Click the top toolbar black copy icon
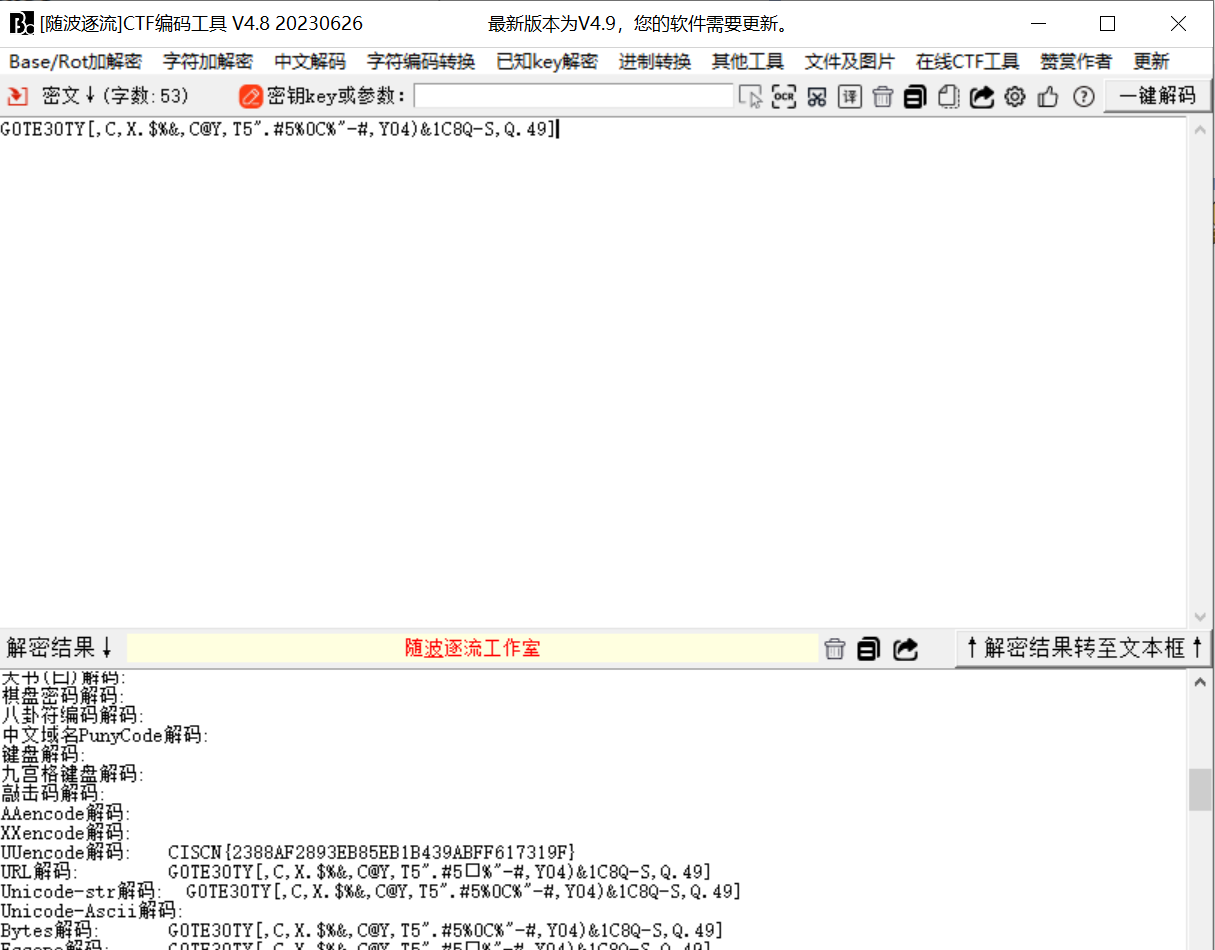 point(915,96)
